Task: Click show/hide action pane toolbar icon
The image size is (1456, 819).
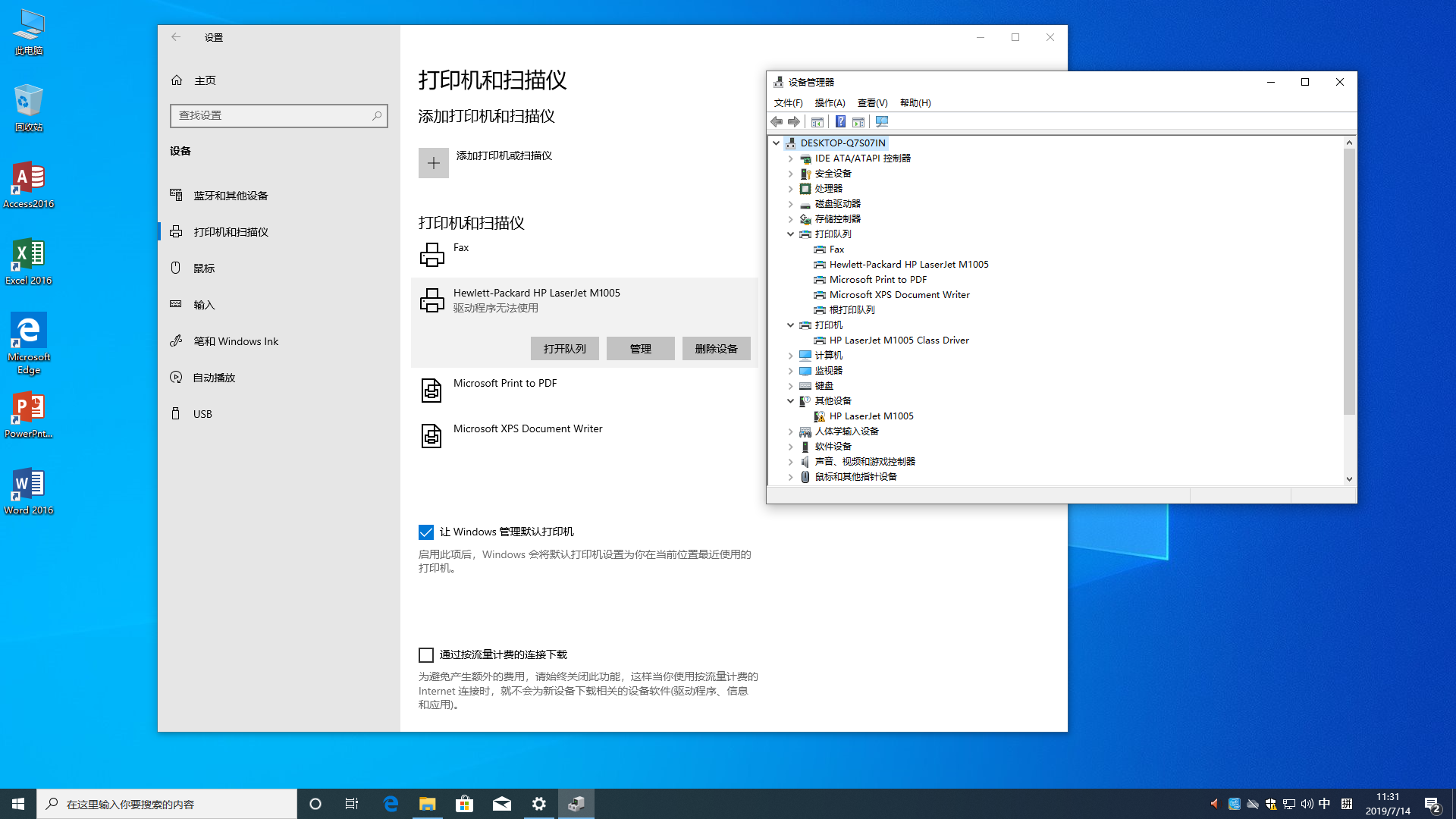Action: (x=858, y=121)
